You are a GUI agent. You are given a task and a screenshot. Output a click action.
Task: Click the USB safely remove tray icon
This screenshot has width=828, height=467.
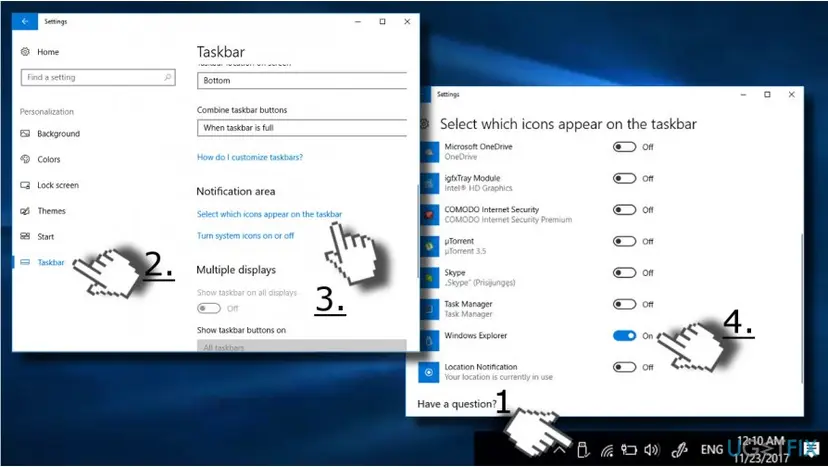pos(583,450)
